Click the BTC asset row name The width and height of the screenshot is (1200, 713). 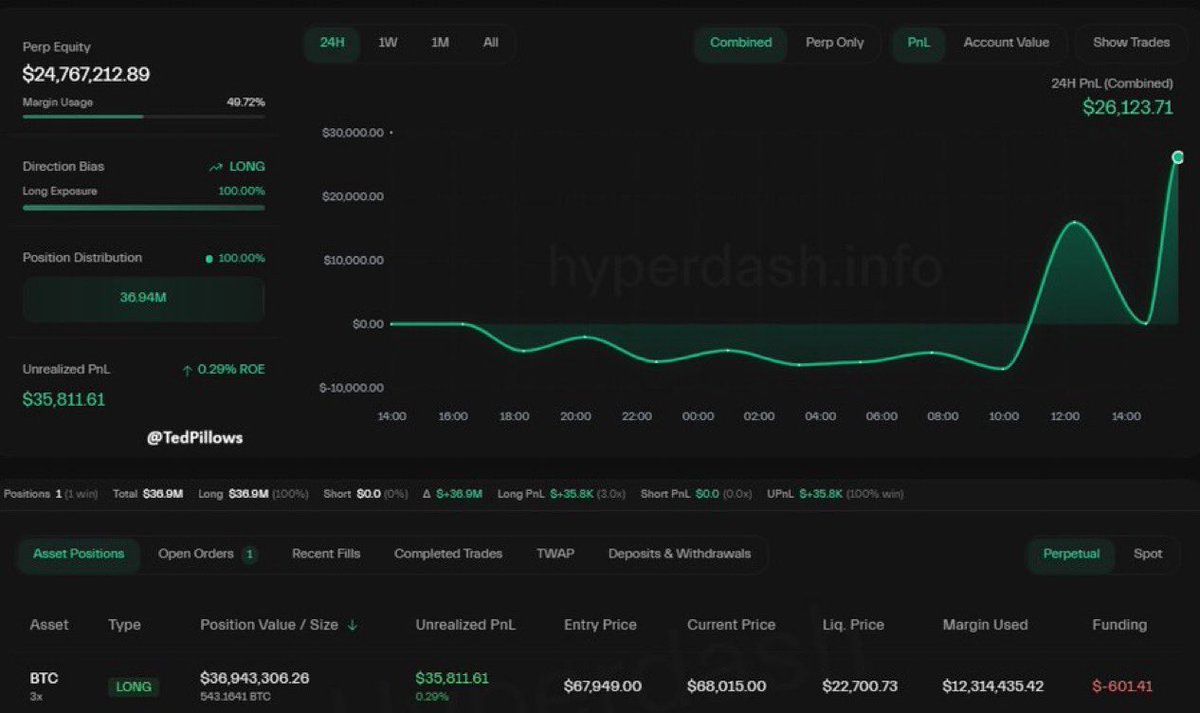(x=44, y=678)
